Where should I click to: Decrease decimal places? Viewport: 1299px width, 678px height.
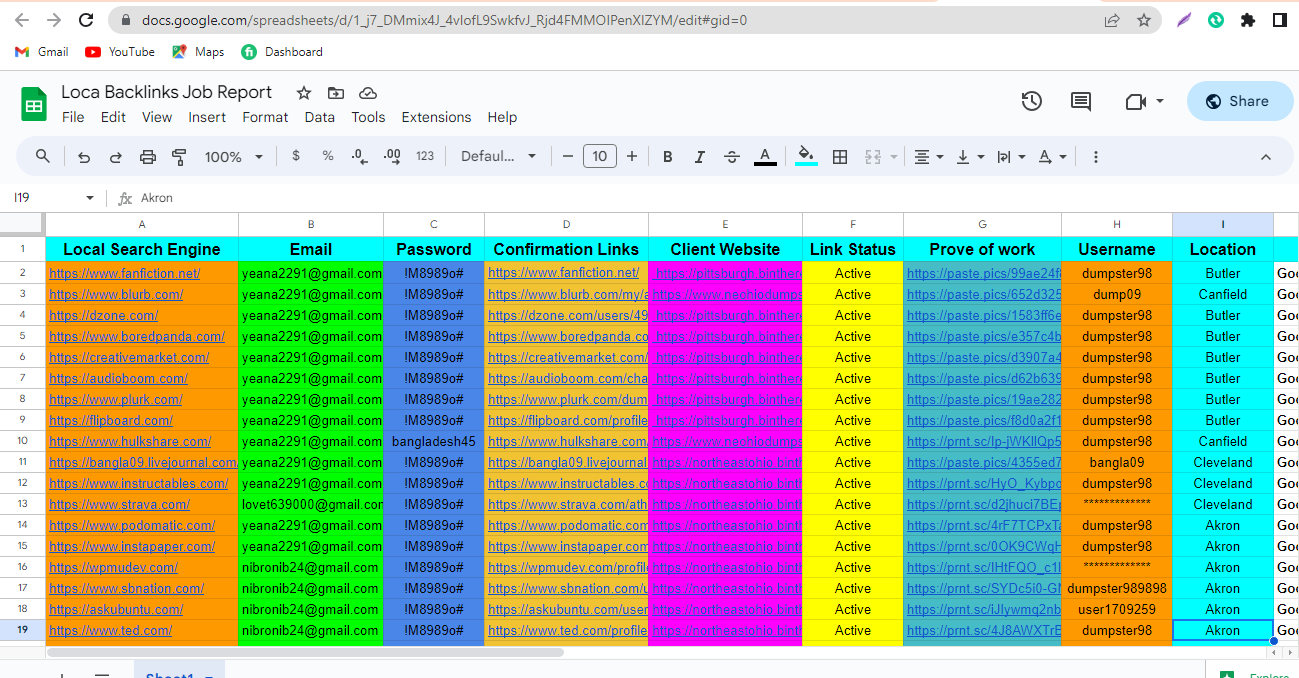click(359, 156)
